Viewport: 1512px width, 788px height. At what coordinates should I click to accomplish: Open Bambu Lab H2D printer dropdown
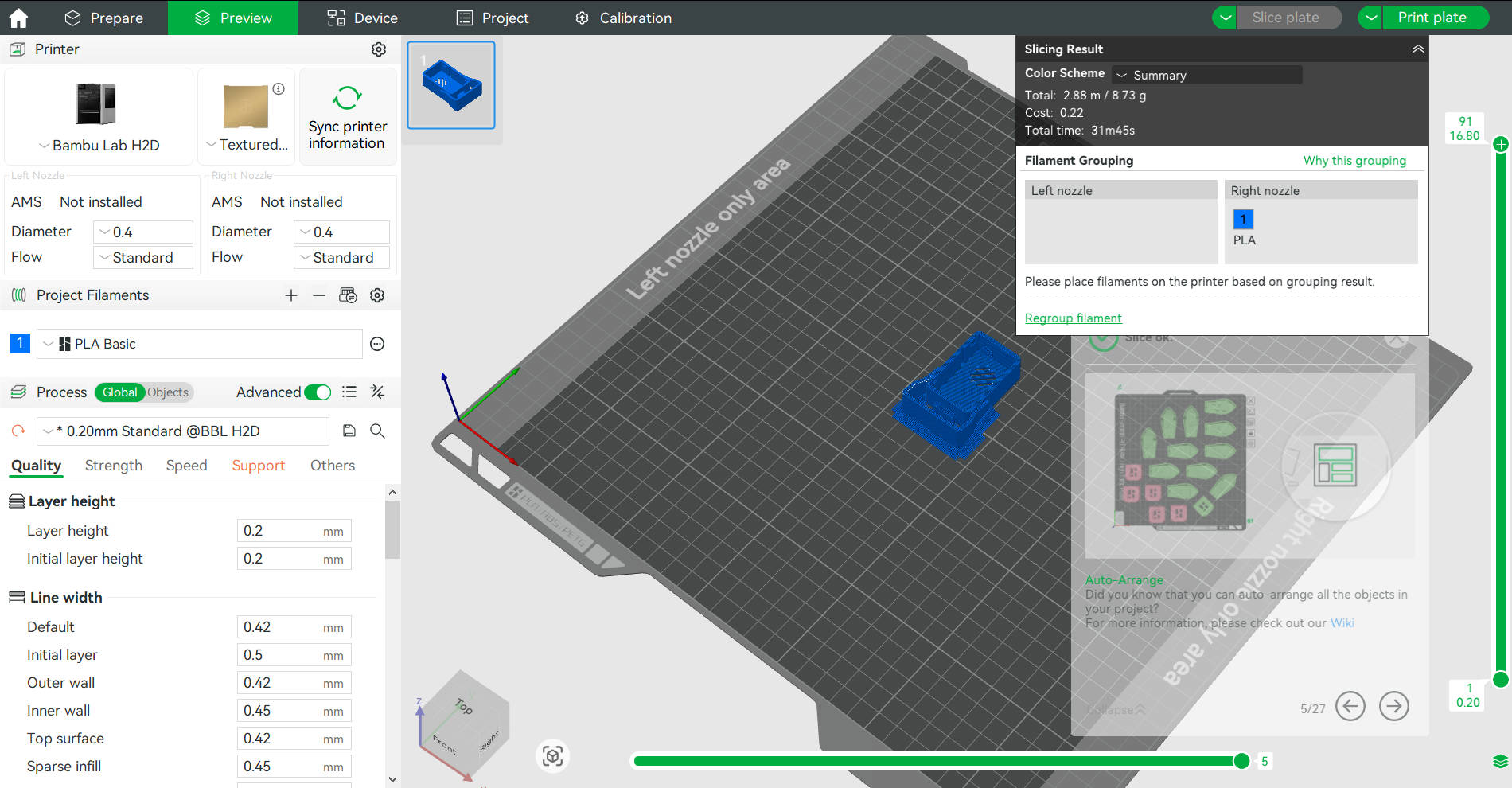(99, 145)
